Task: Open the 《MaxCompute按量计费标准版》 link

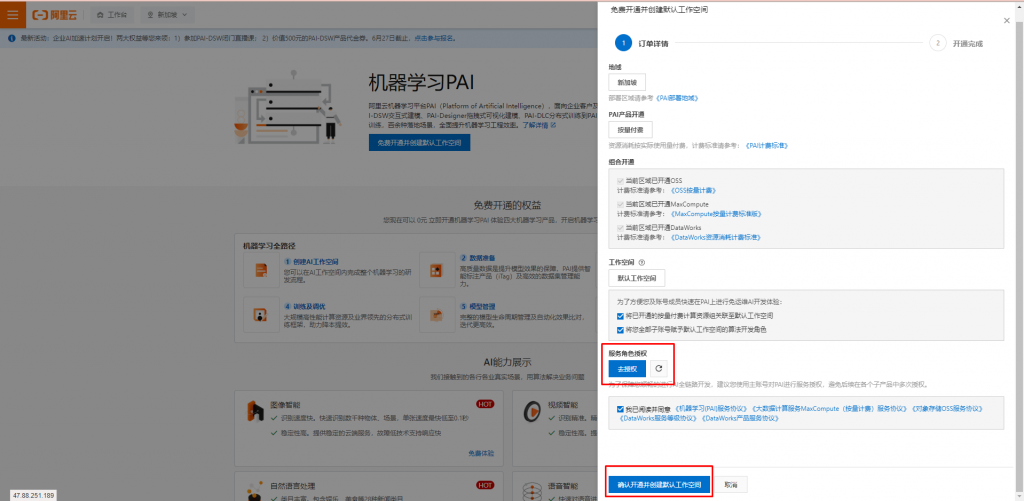Action: [x=716, y=214]
